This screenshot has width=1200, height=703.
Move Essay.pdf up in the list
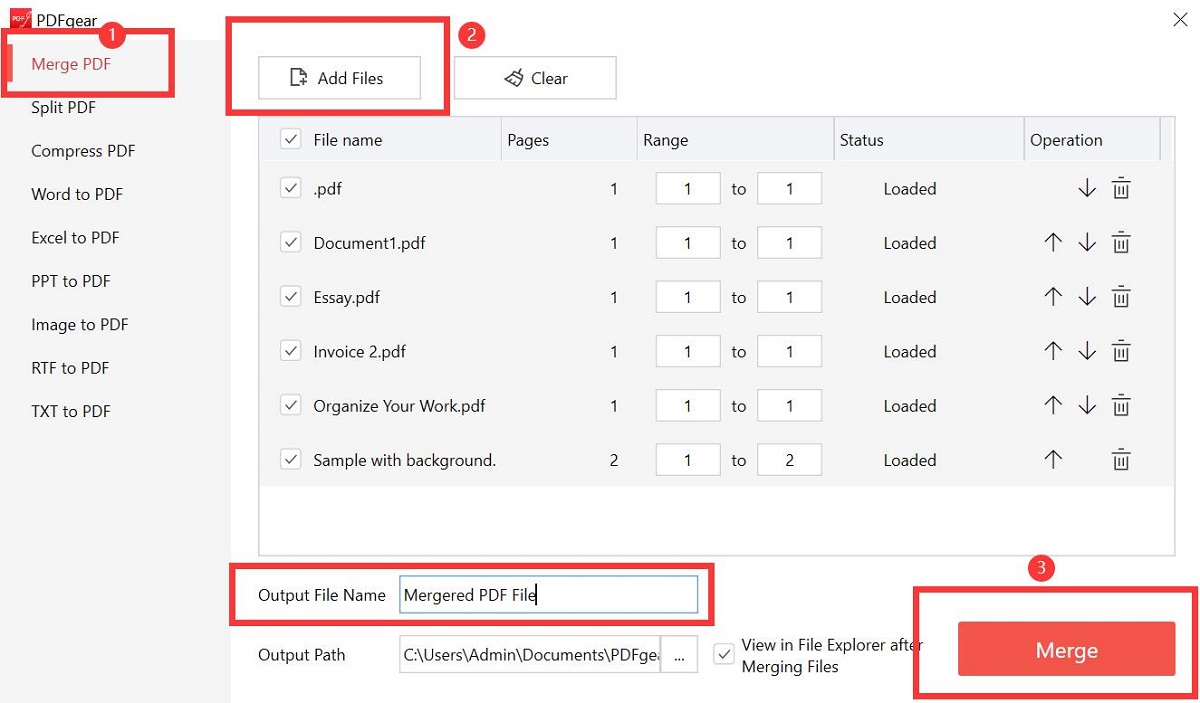tap(1055, 296)
